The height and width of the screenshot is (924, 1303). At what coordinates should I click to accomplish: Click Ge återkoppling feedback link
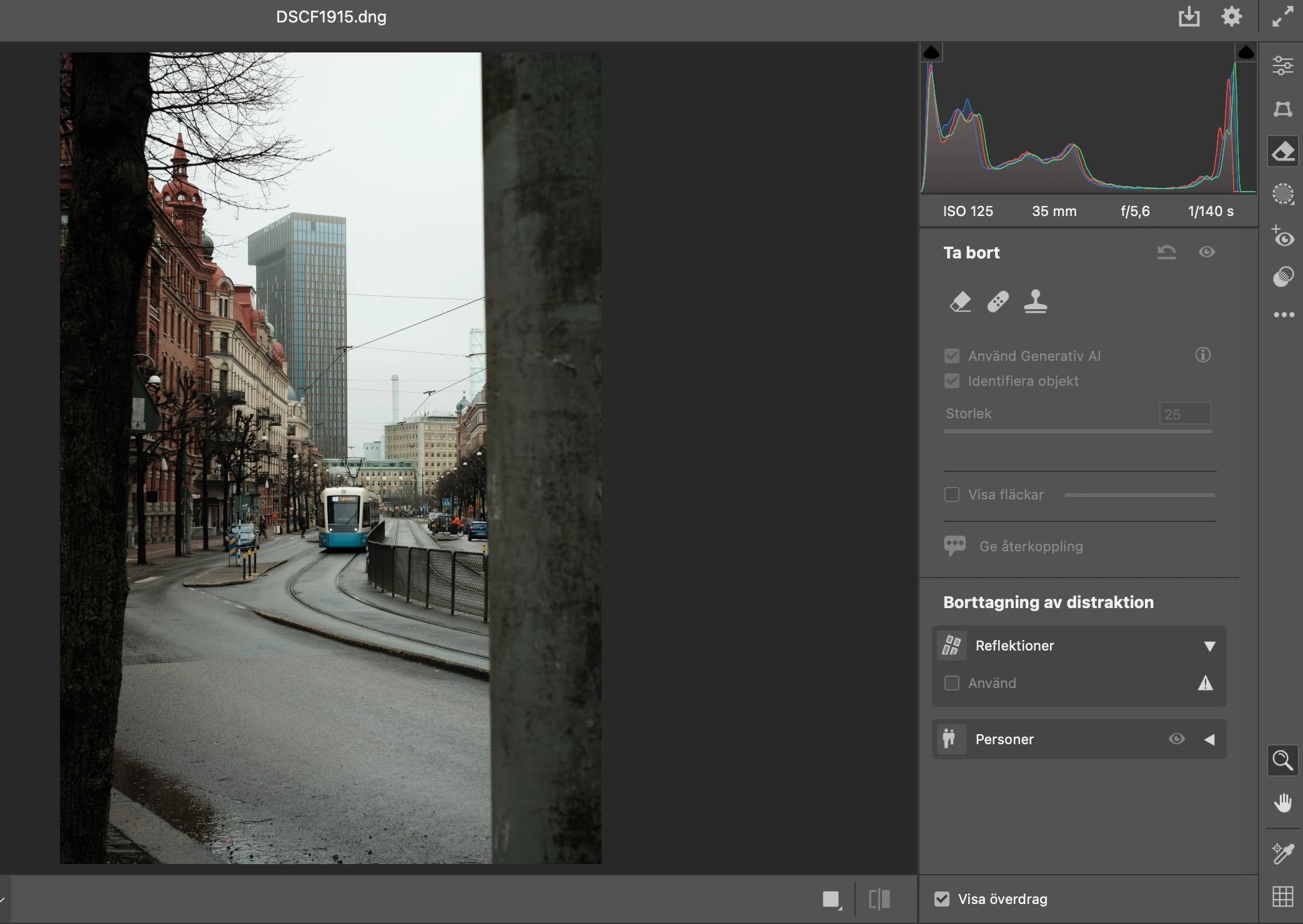click(1031, 546)
